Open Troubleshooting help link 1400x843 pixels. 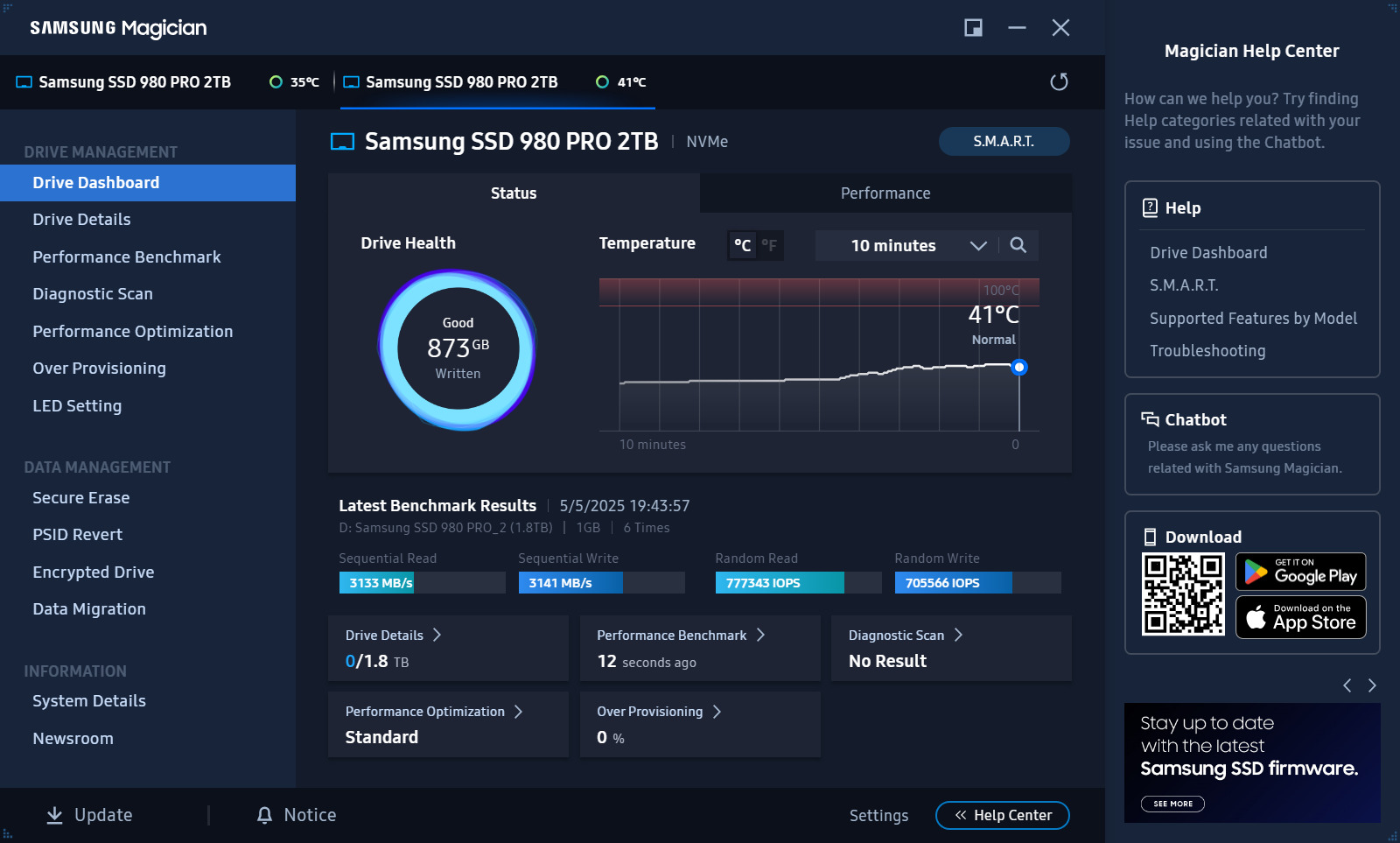pyautogui.click(x=1207, y=351)
